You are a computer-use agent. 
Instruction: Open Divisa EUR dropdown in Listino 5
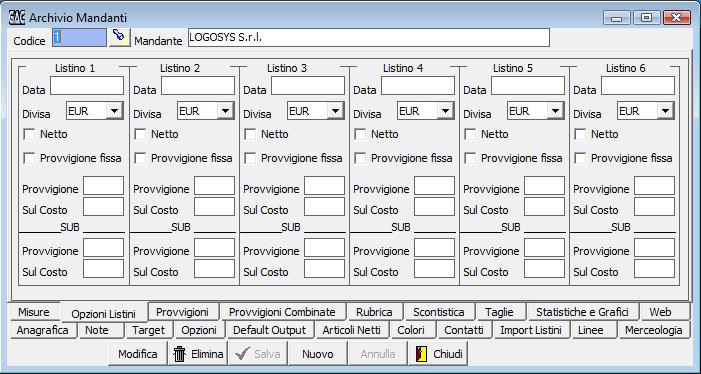tap(555, 111)
